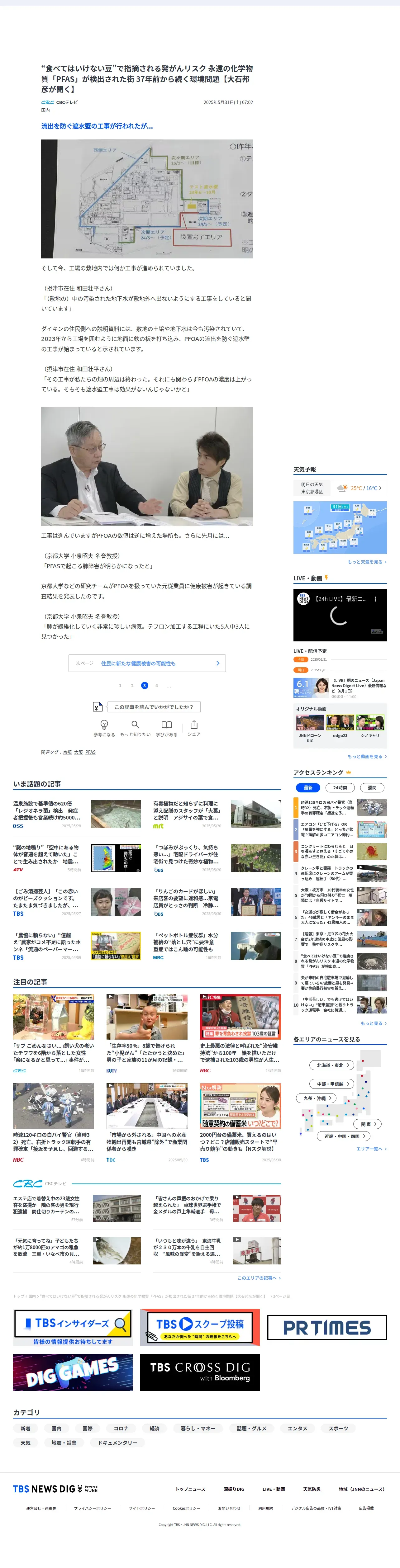
Task: Click the article diagram image of 遮水壁 map
Action: click(x=147, y=199)
